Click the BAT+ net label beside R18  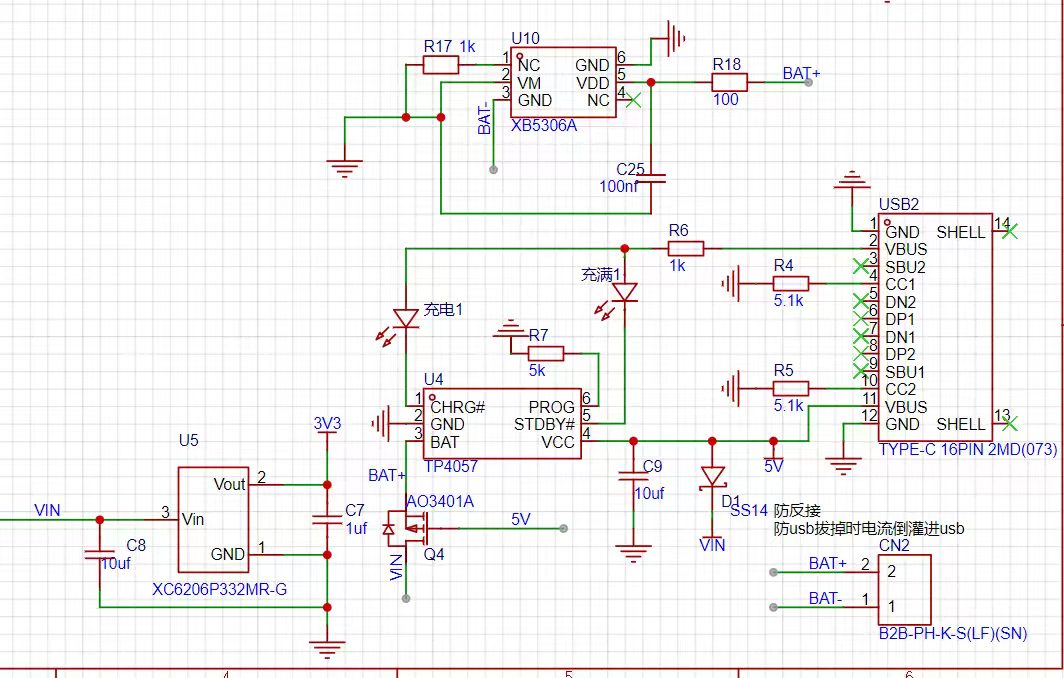(801, 73)
